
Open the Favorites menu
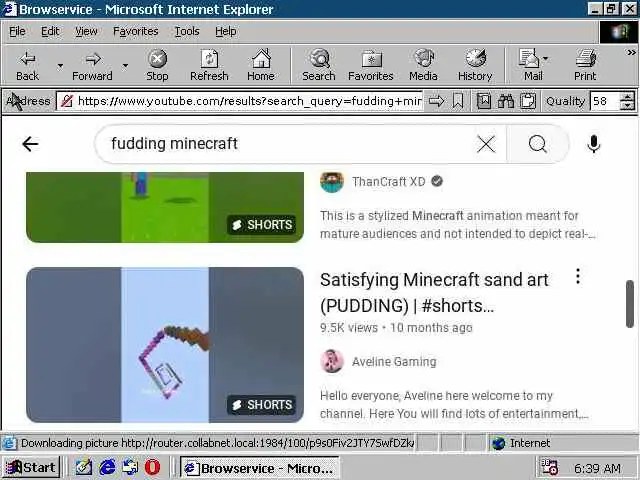[136, 31]
